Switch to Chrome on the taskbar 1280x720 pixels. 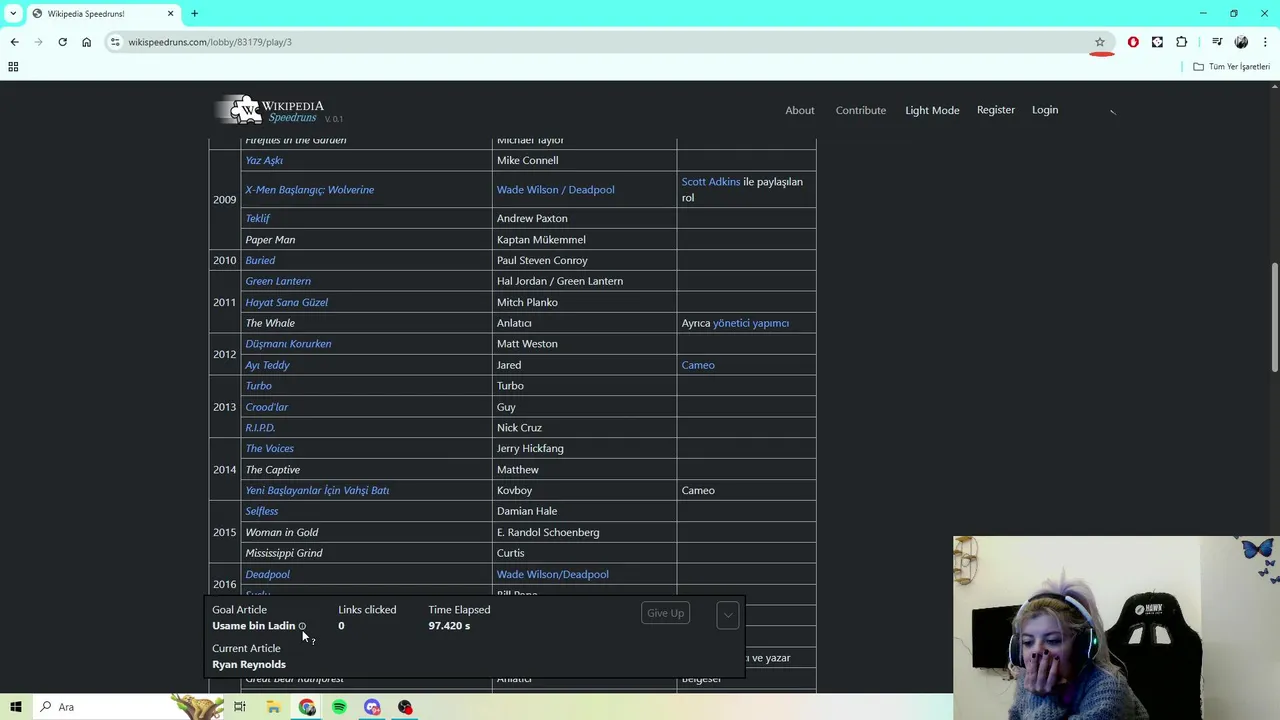pos(306,707)
